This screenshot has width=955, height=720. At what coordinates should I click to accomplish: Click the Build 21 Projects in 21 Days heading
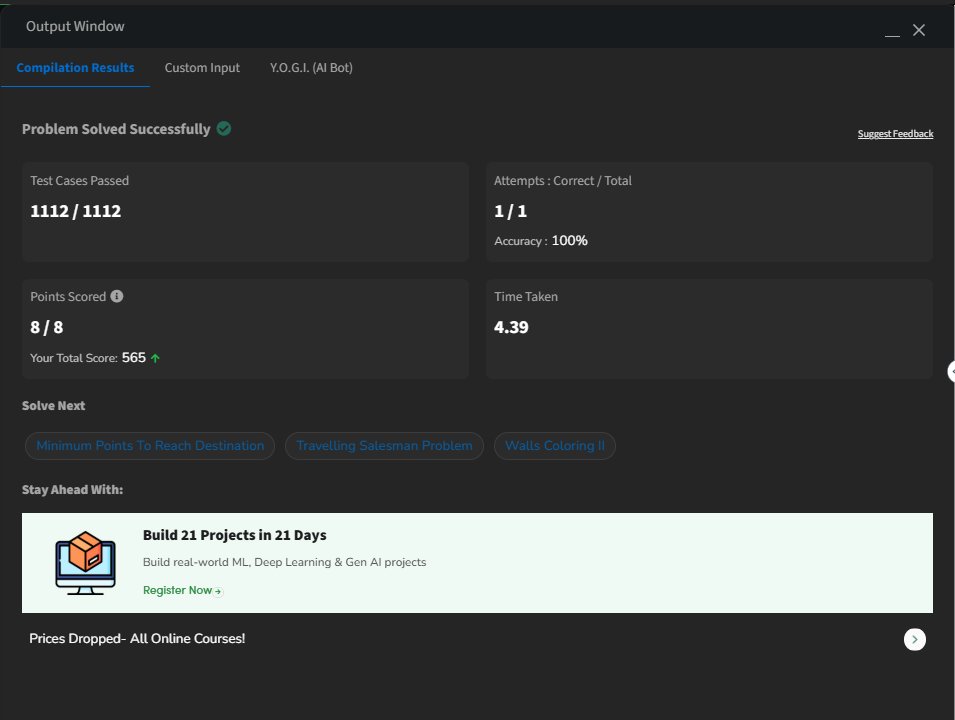pos(235,535)
